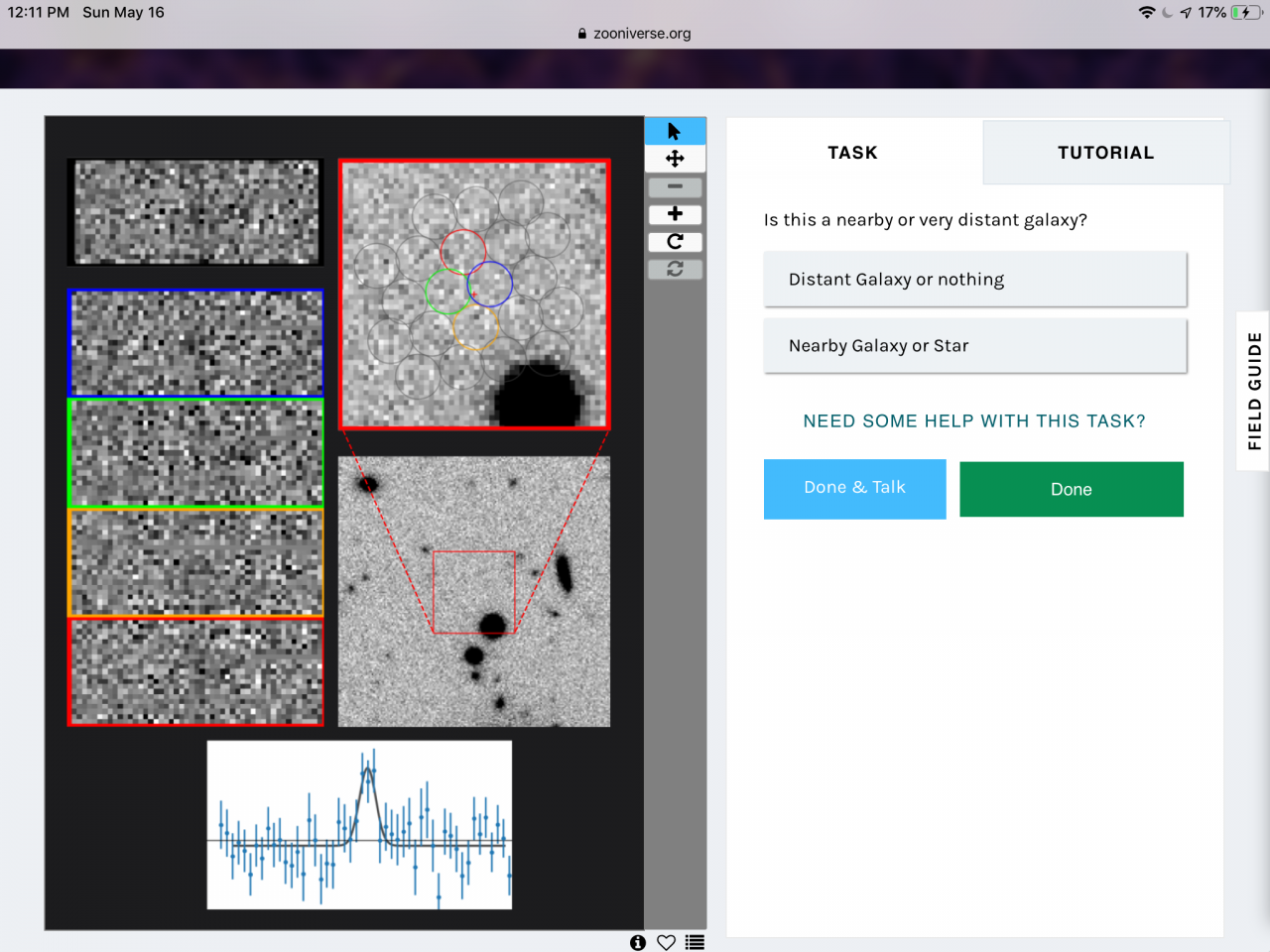
Task: Switch to the Tutorial tab
Action: pyautogui.click(x=1105, y=153)
